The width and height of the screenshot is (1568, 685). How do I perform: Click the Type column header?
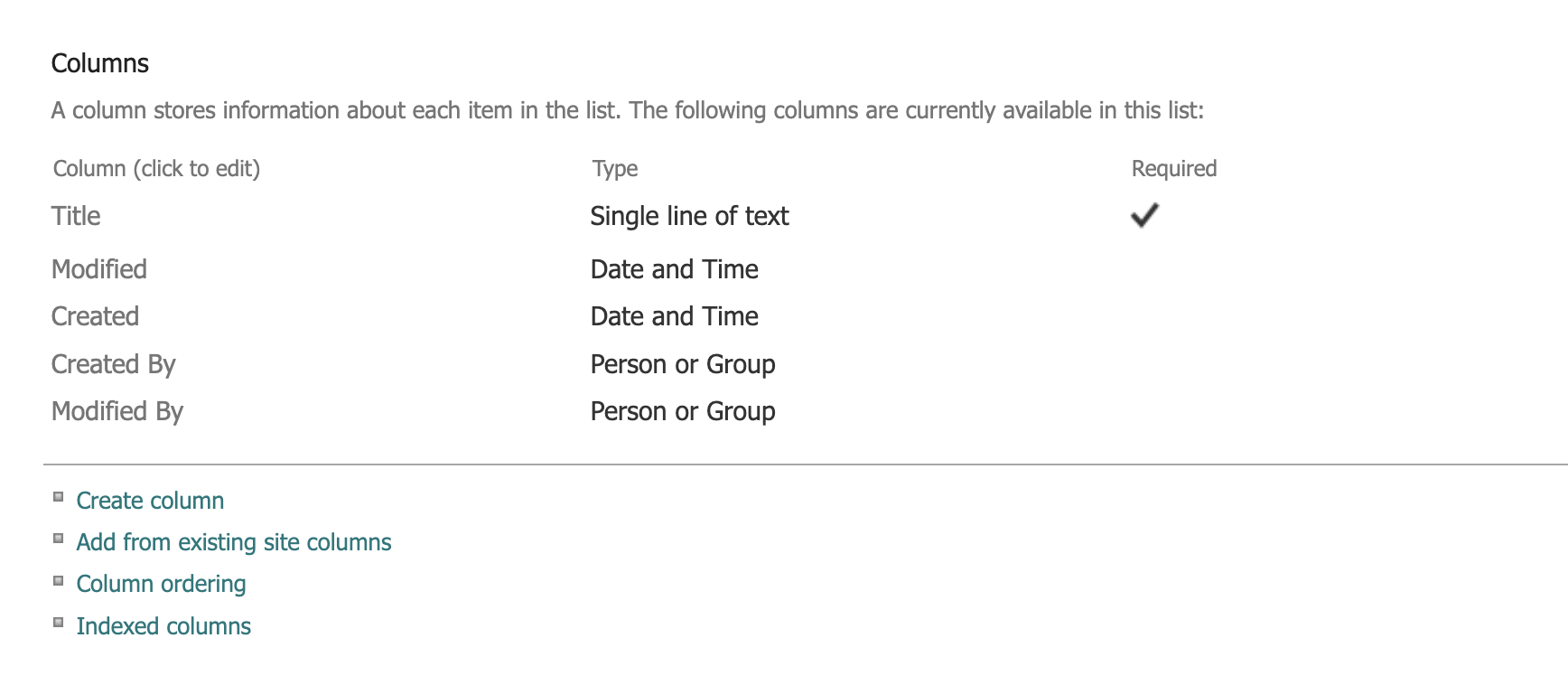pyautogui.click(x=613, y=169)
